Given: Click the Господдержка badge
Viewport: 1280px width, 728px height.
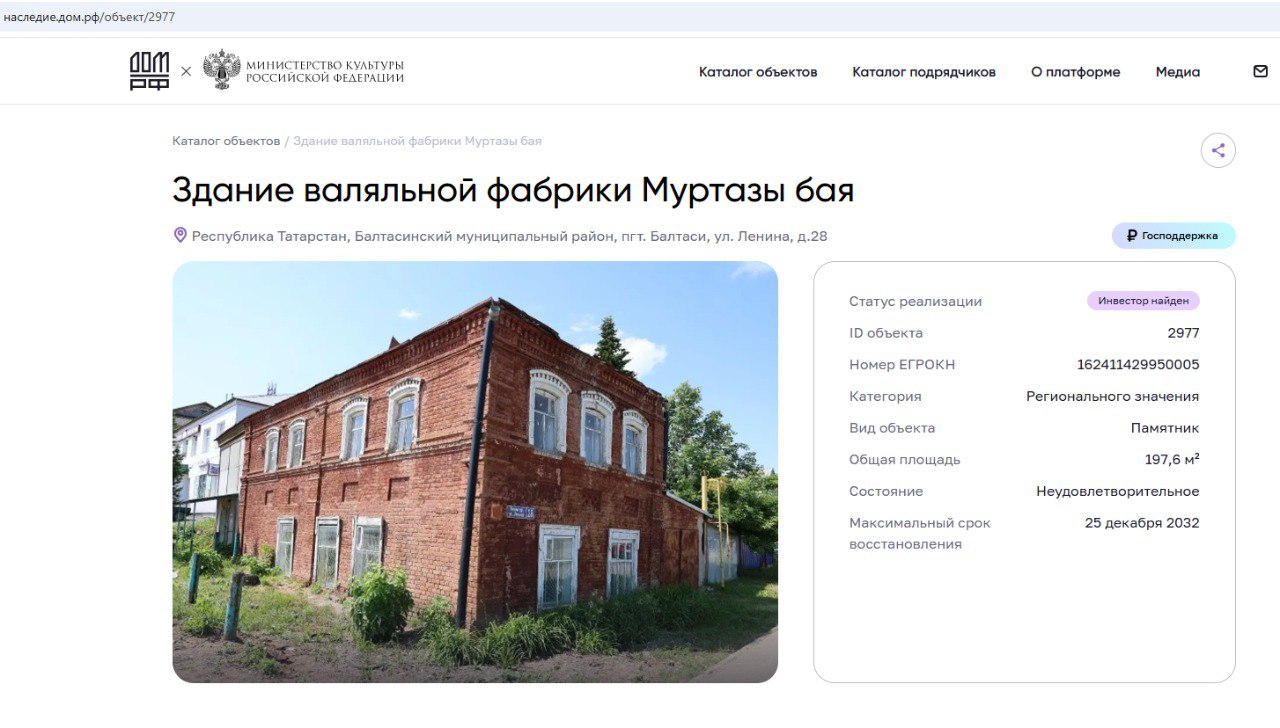Looking at the screenshot, I should pos(1173,236).
